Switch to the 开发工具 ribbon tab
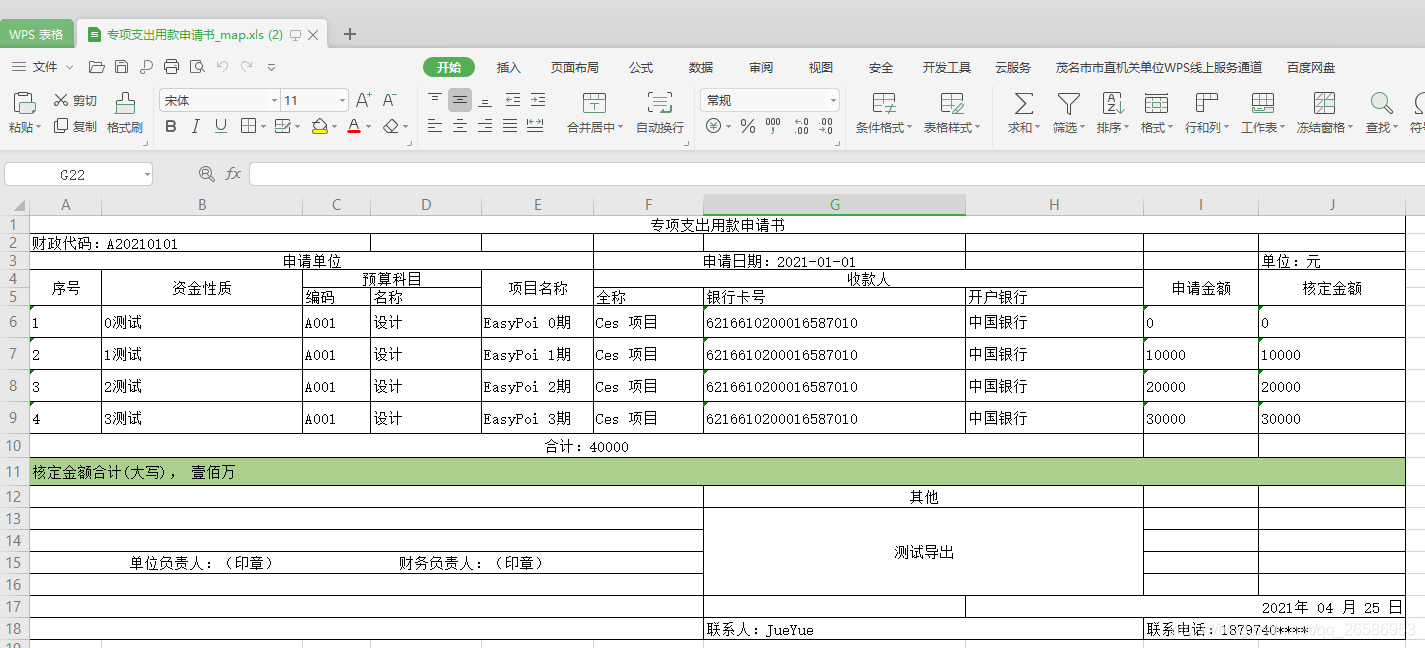1425x648 pixels. coord(947,67)
